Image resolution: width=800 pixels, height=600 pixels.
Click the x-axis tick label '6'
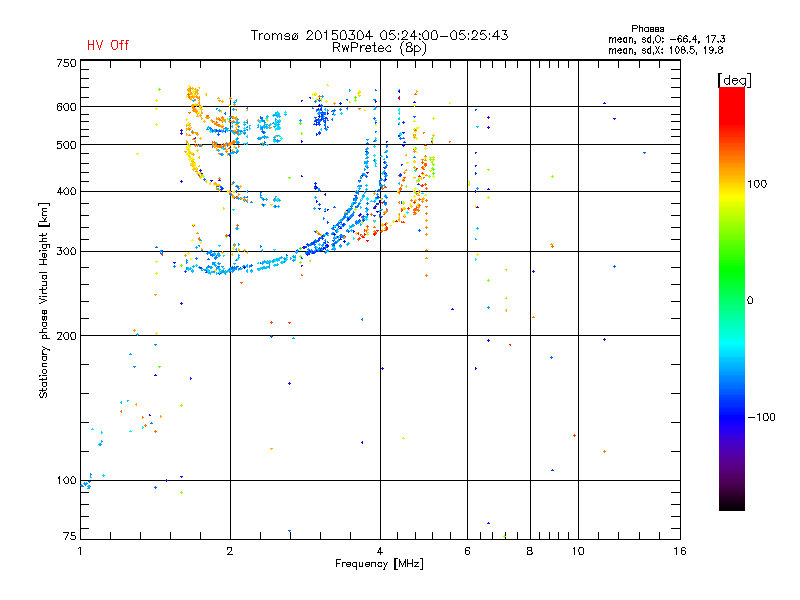(467, 551)
